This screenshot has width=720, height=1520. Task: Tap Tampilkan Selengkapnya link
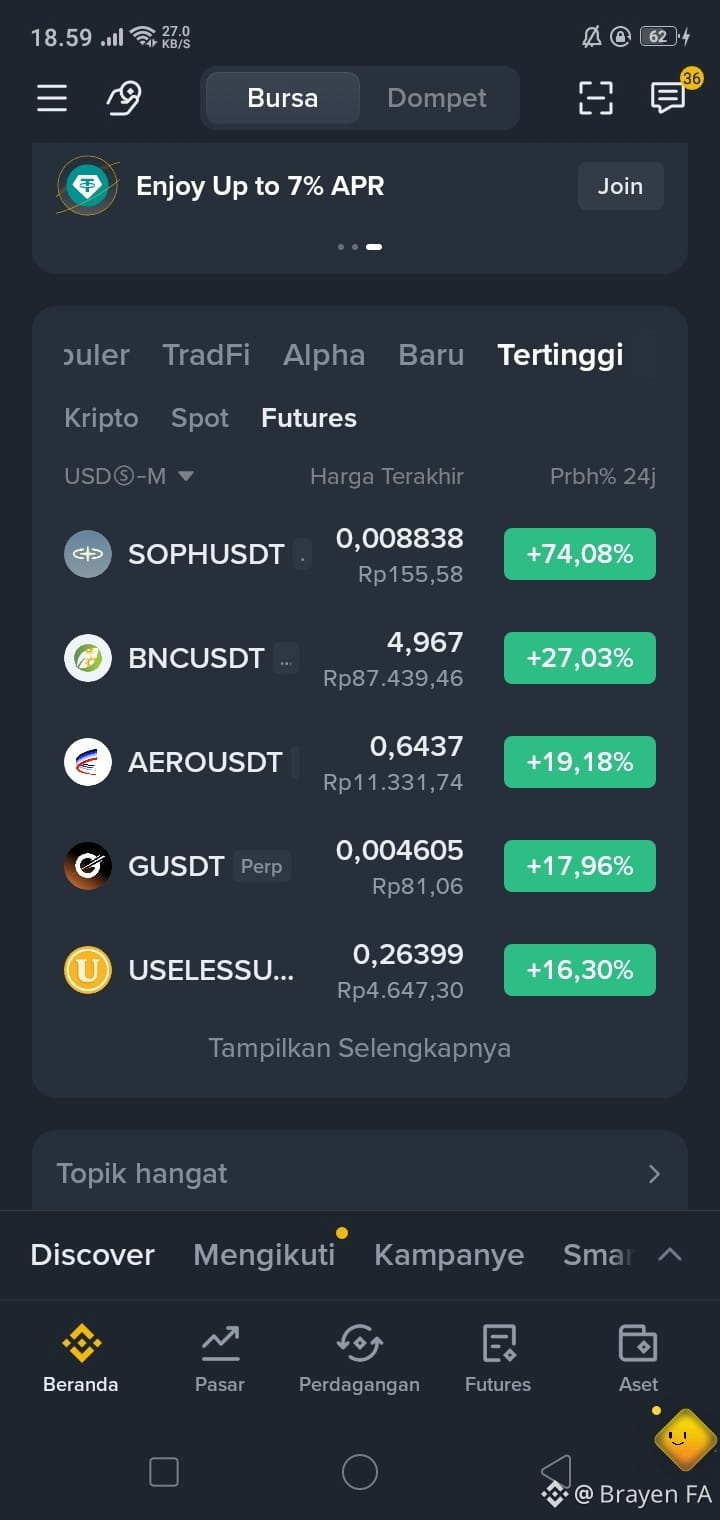point(360,1048)
